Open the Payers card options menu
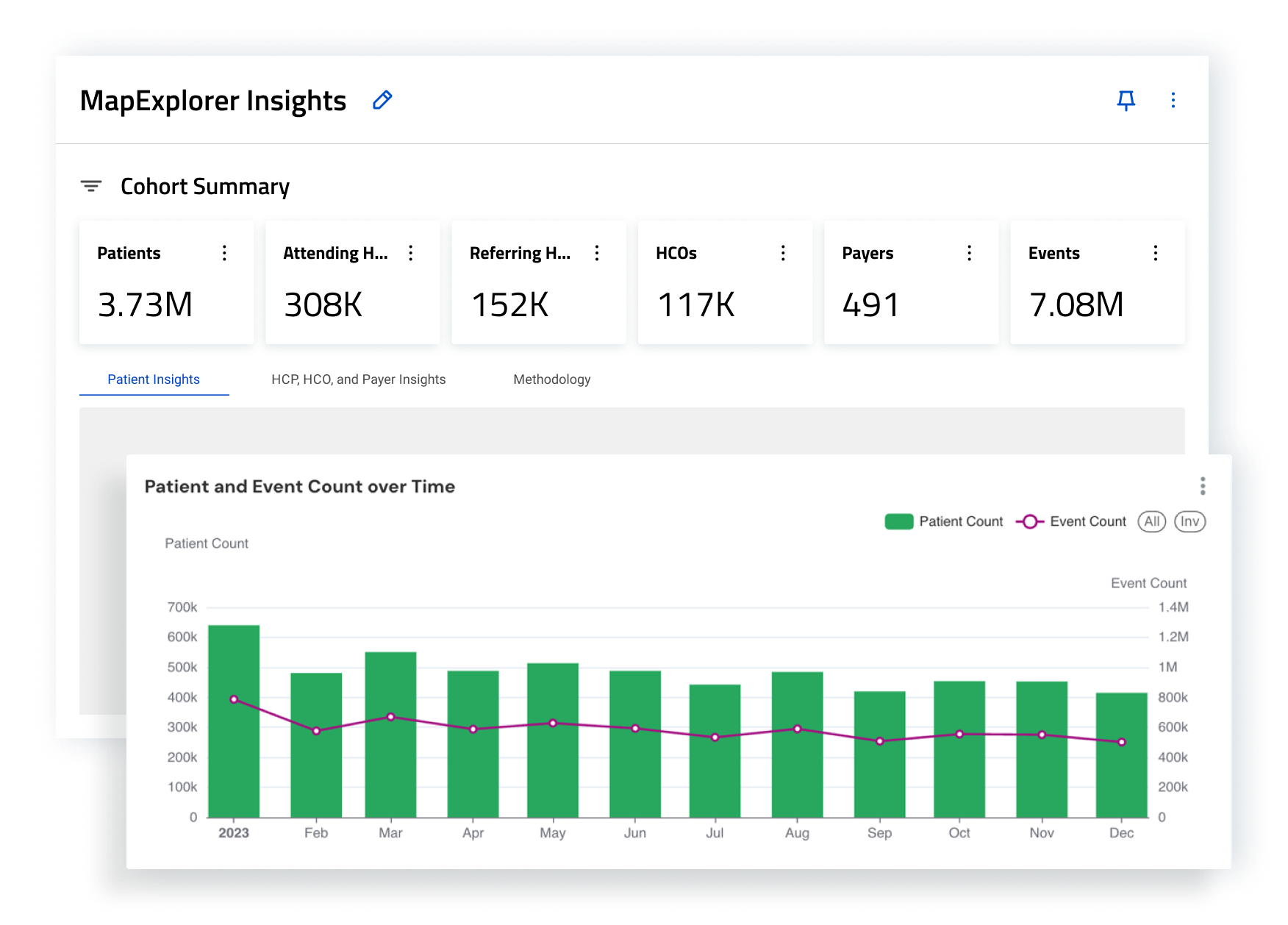This screenshot has height=925, width=1288. coord(970,253)
